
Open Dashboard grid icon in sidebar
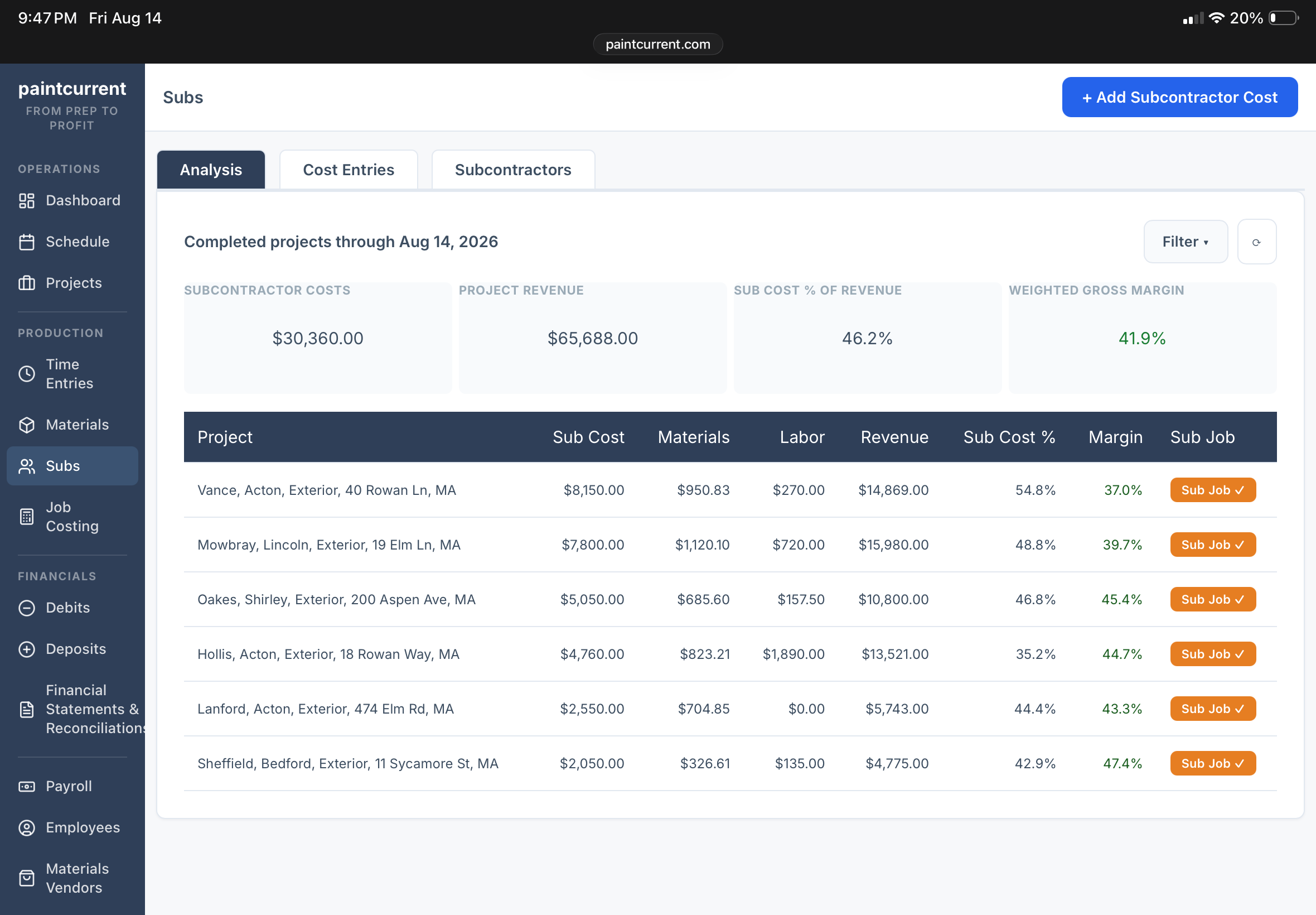click(26, 201)
